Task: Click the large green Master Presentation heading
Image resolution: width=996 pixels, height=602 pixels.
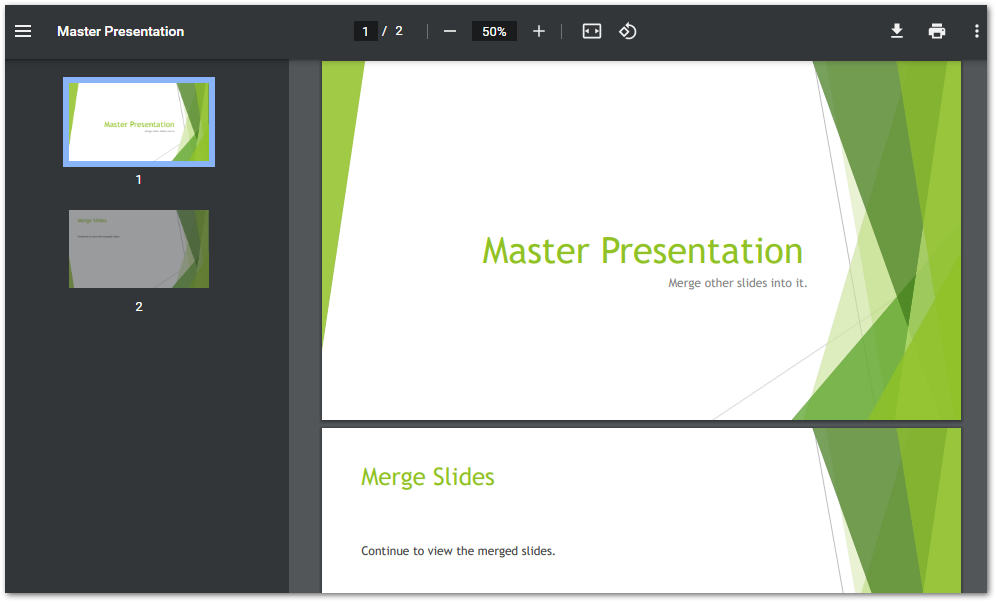Action: click(642, 251)
